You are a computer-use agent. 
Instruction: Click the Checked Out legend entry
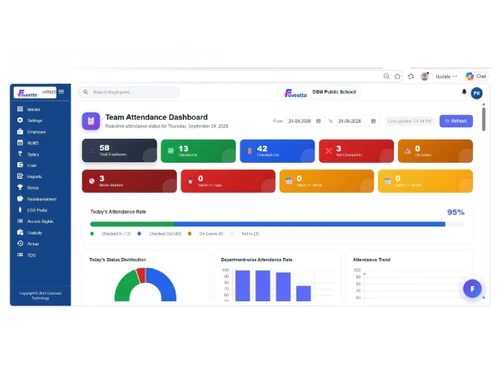tap(160, 234)
